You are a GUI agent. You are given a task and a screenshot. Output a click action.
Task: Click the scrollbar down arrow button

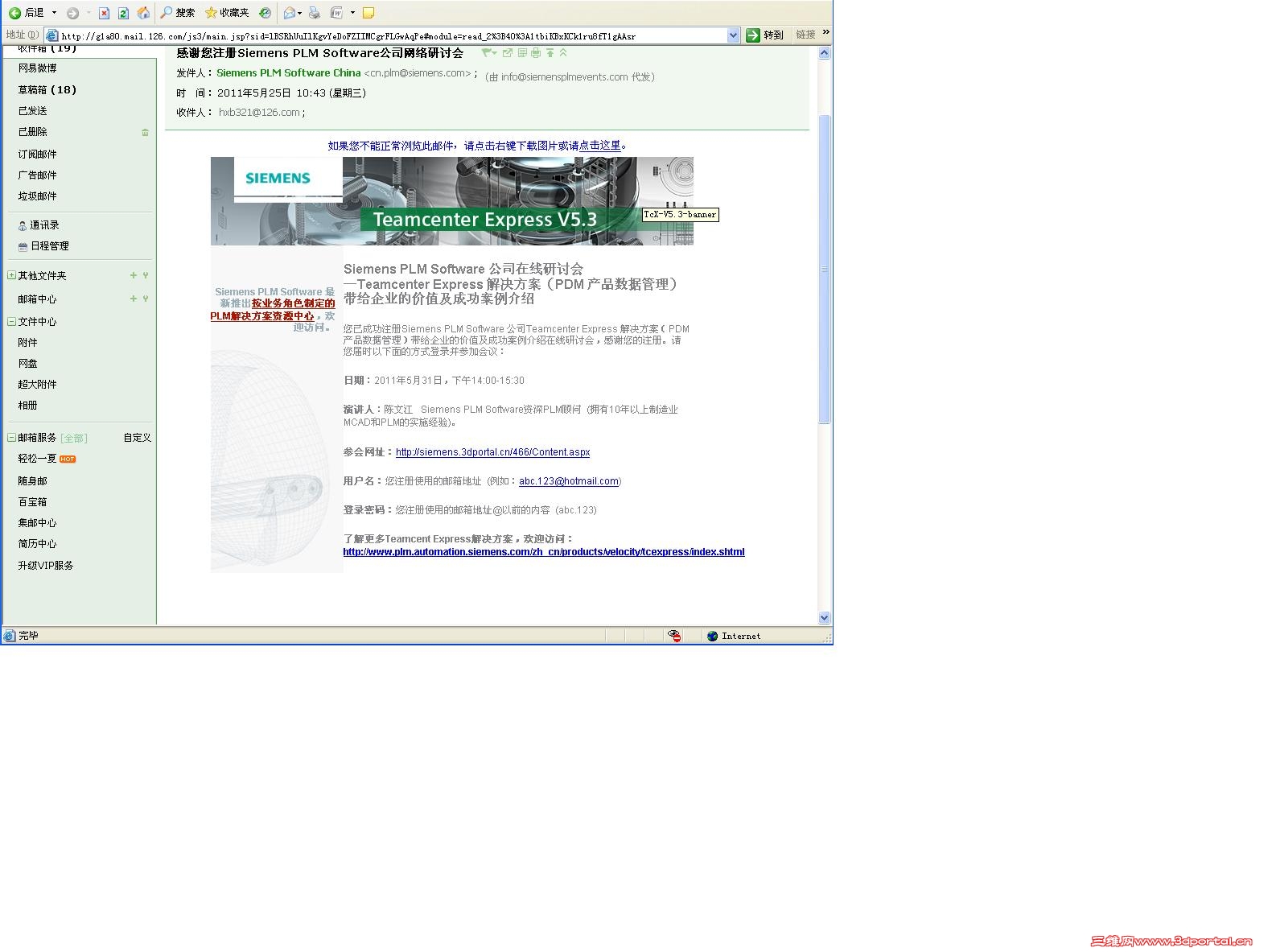click(824, 618)
